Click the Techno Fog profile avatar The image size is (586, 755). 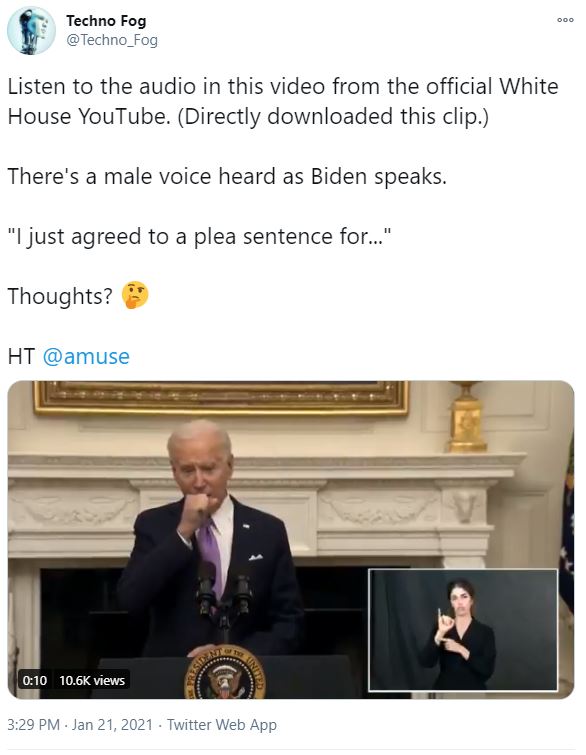[31, 30]
